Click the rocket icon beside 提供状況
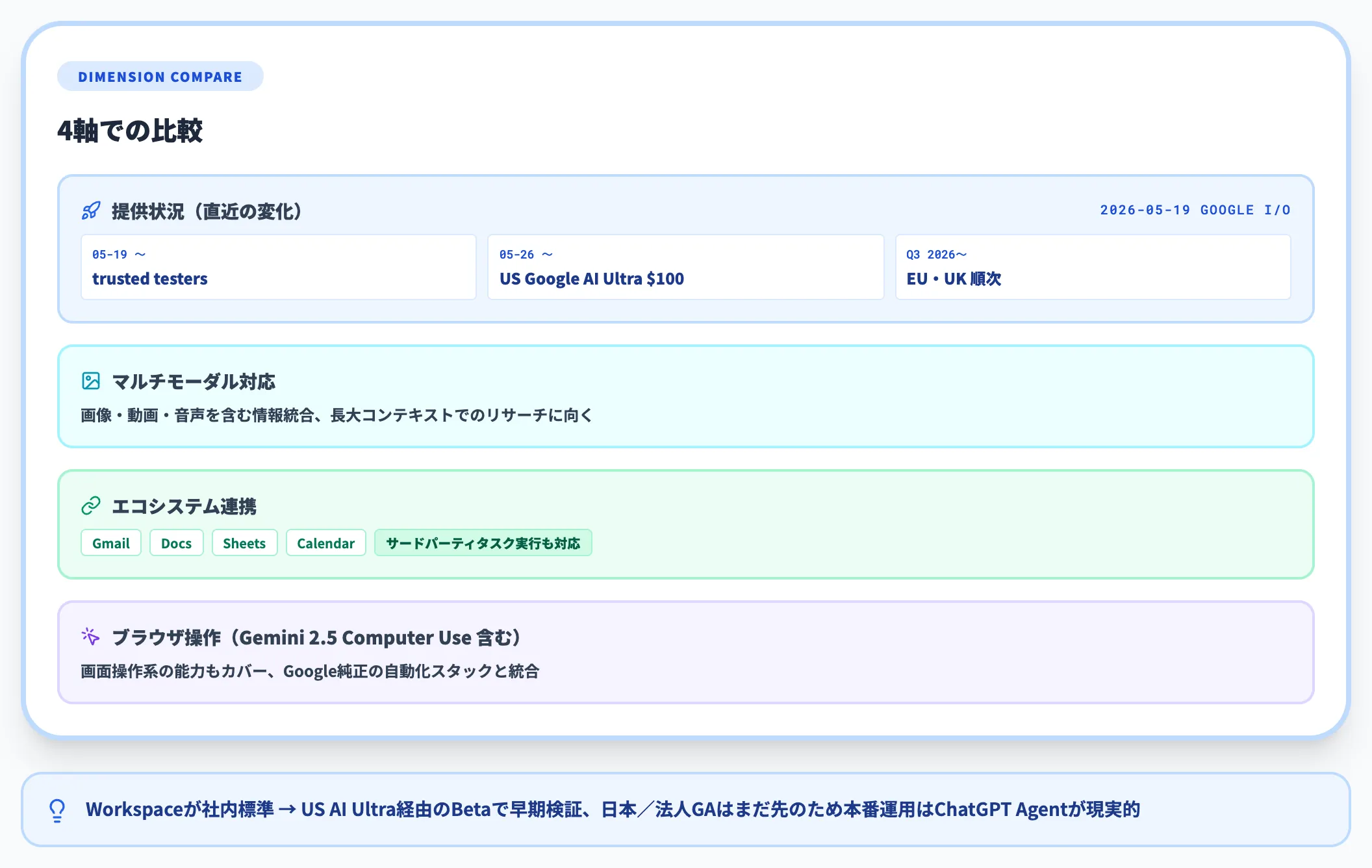Image resolution: width=1372 pixels, height=868 pixels. (91, 211)
